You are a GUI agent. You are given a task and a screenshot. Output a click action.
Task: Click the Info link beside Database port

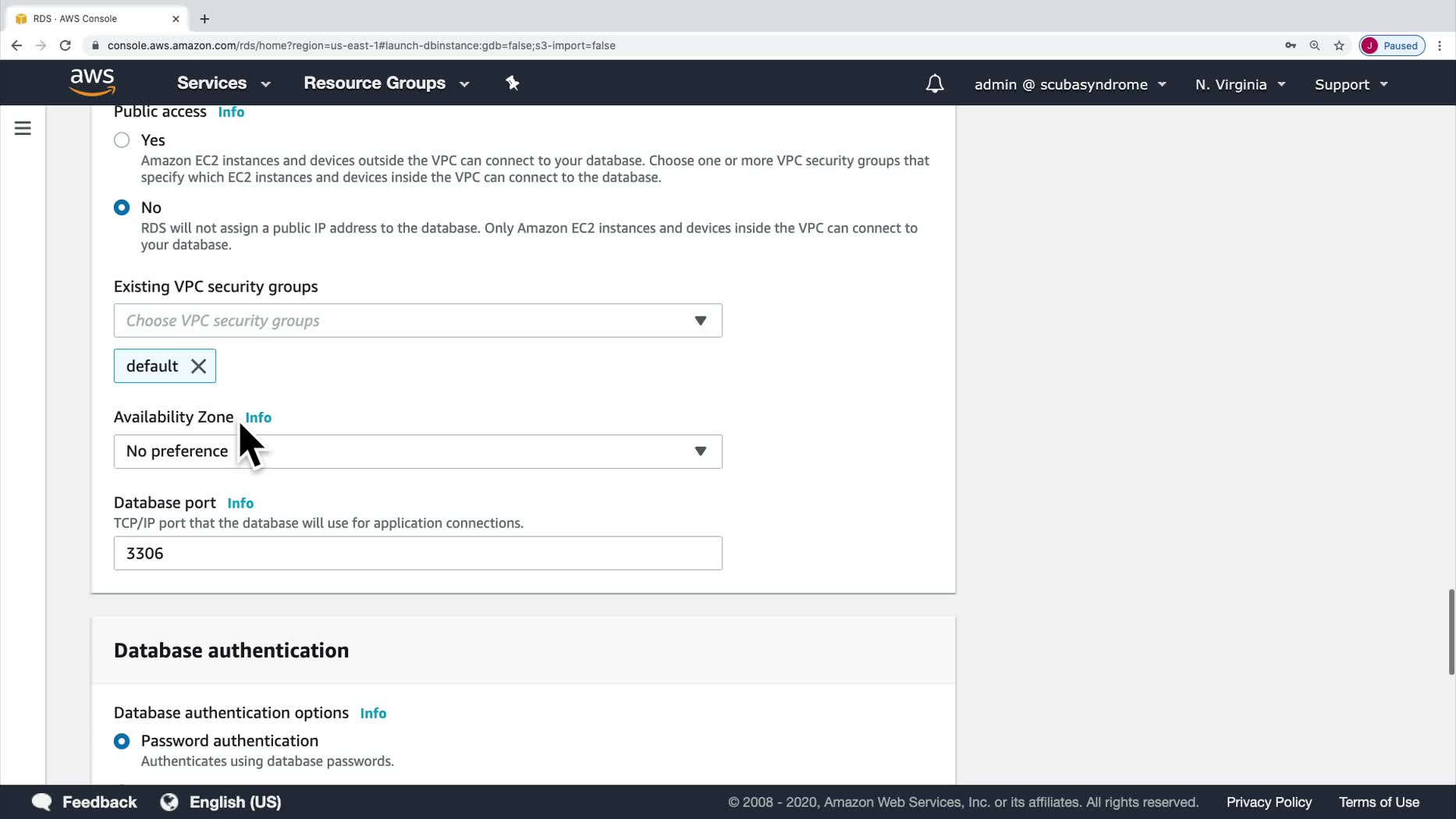coord(240,503)
